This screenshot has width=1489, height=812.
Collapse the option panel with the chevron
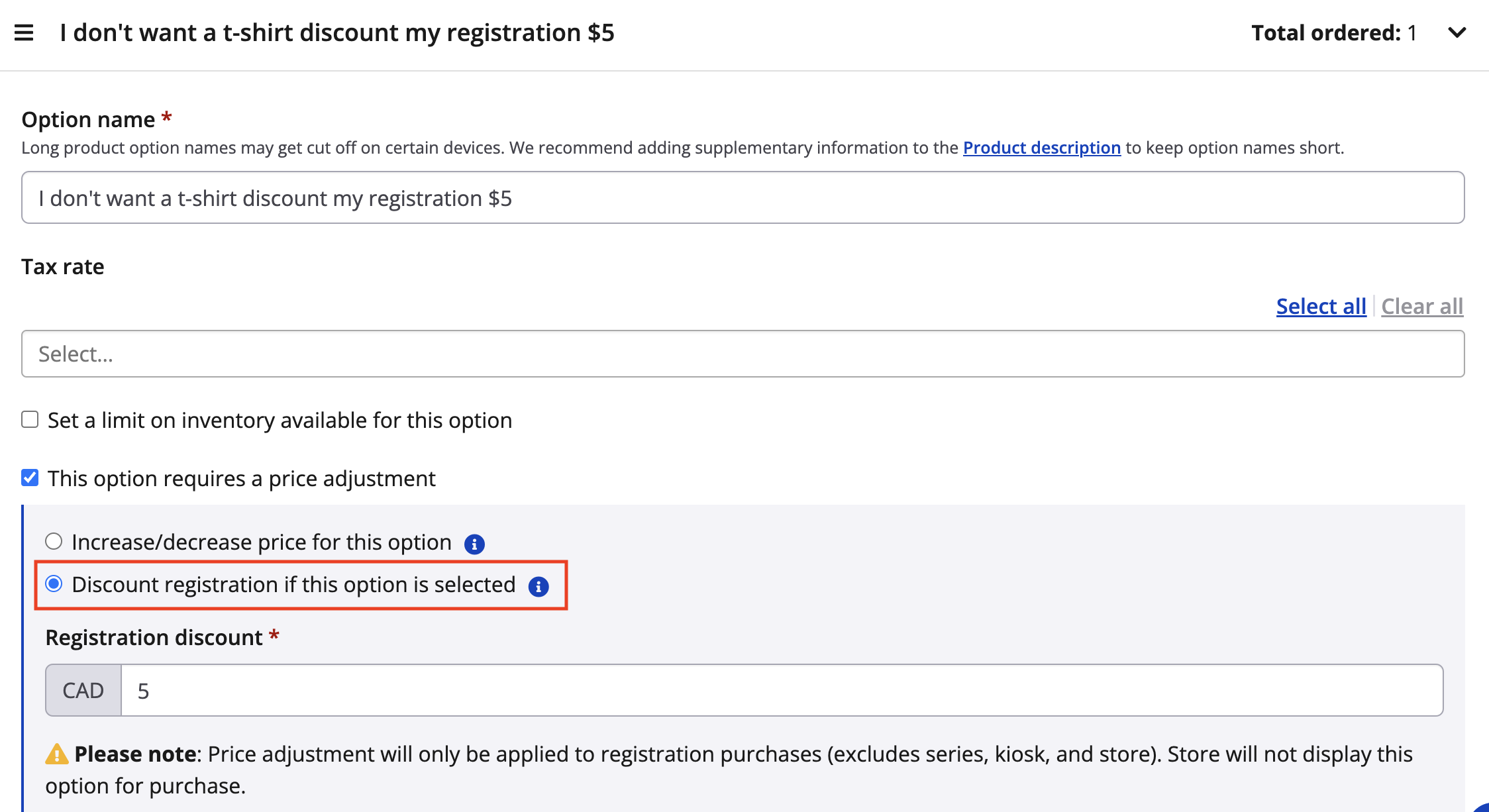1457,32
